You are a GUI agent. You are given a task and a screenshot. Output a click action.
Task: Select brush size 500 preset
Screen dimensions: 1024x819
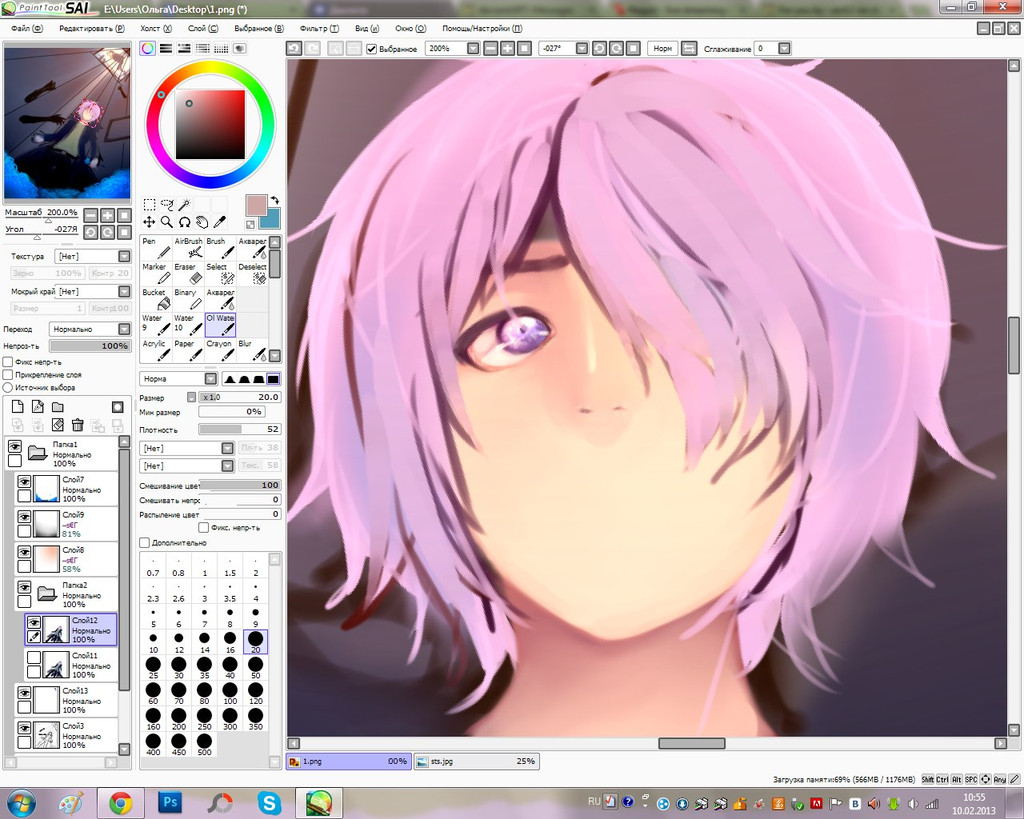[204, 745]
